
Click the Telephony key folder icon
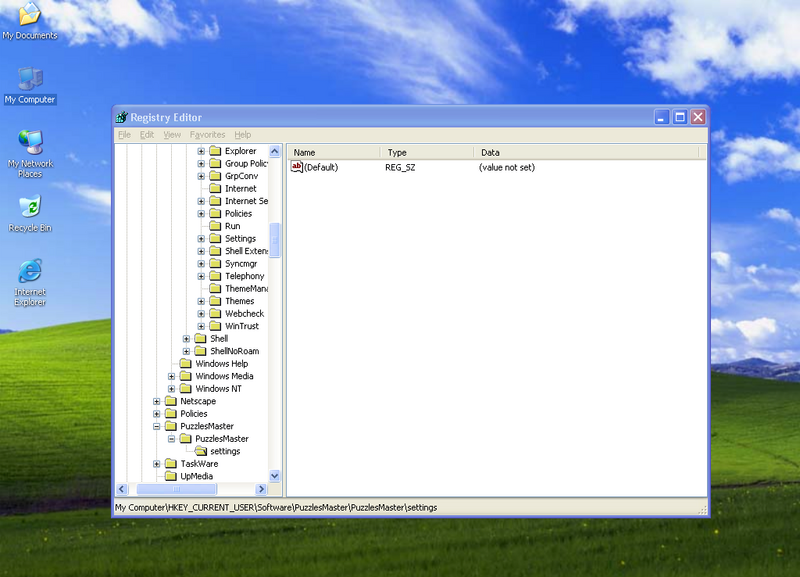tap(215, 276)
